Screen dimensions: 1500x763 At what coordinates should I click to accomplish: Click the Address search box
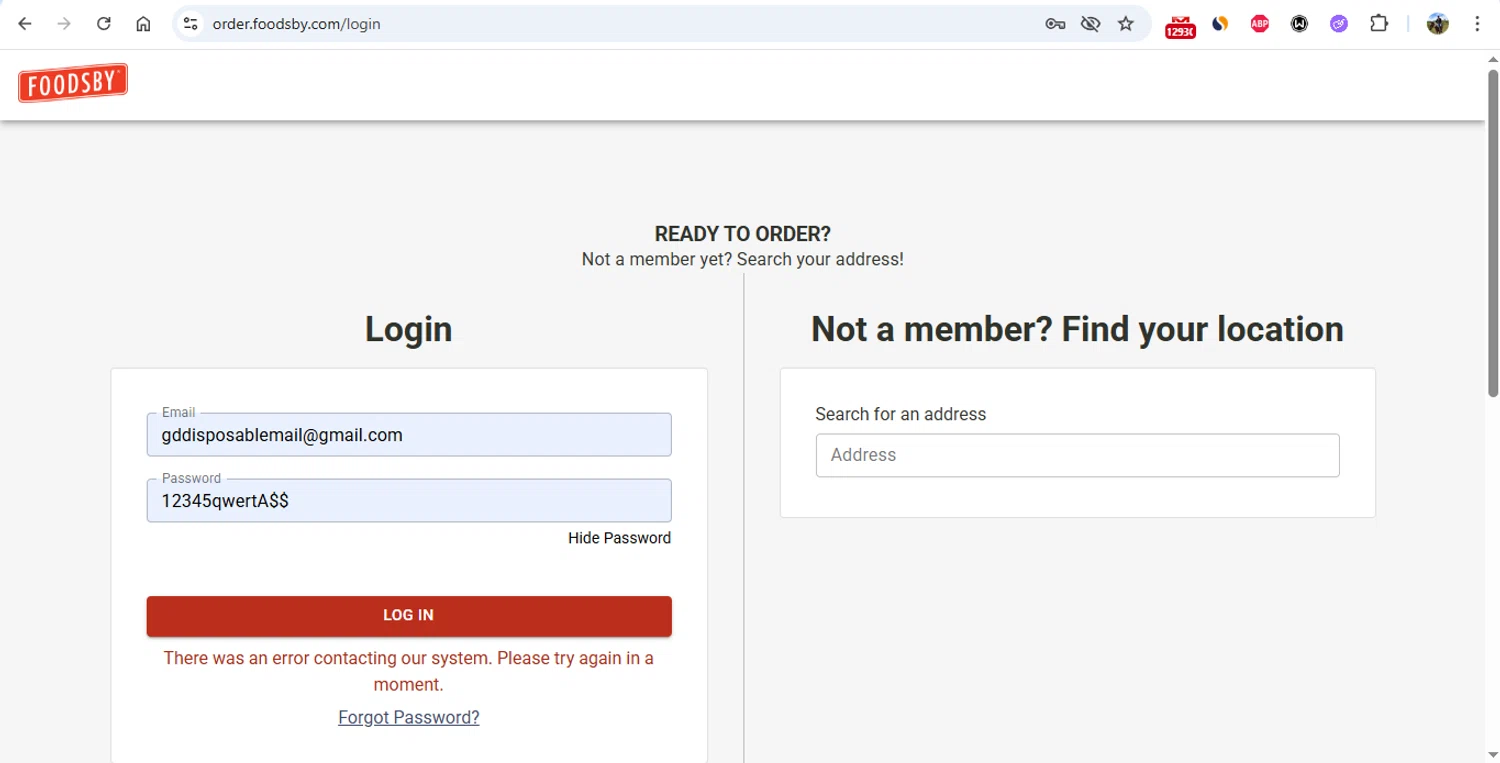tap(1077, 455)
